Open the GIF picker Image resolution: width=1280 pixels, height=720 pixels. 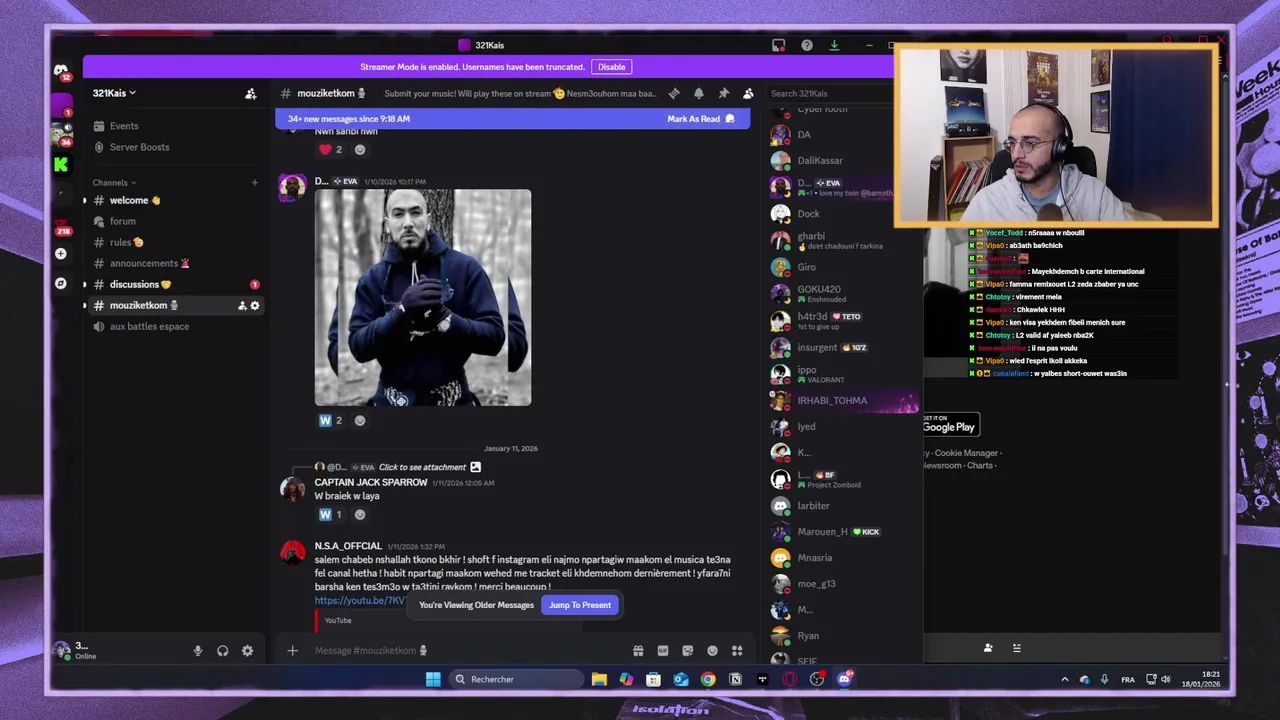coord(662,651)
